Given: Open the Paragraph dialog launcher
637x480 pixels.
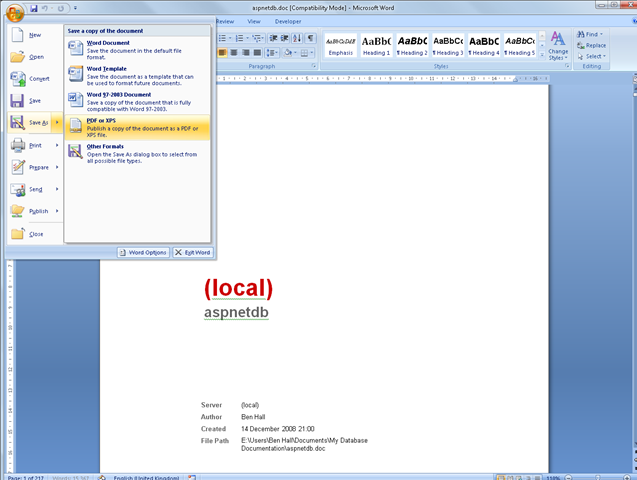Looking at the screenshot, I should click(314, 66).
